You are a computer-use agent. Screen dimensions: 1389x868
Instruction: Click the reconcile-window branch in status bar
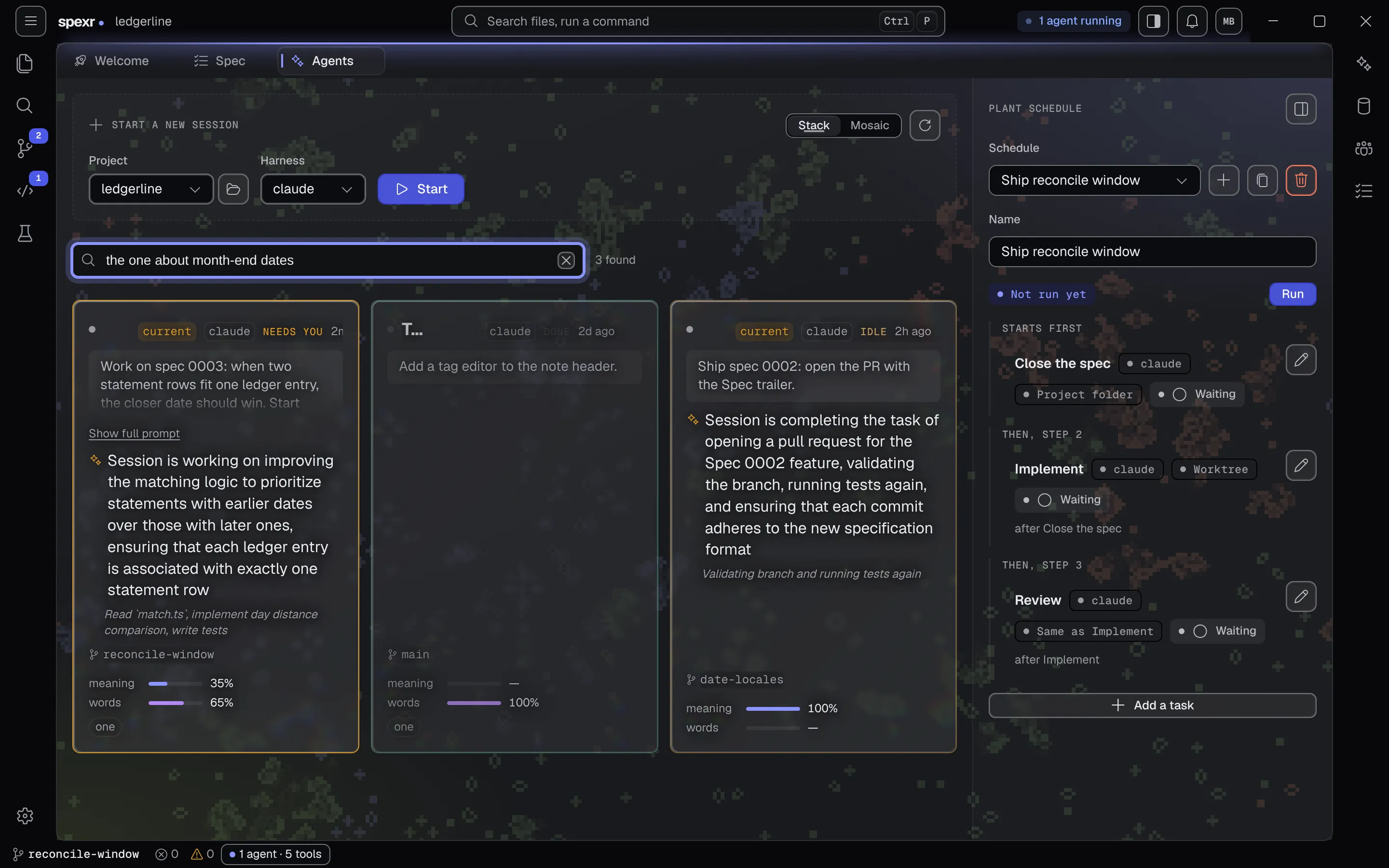[x=76, y=854]
